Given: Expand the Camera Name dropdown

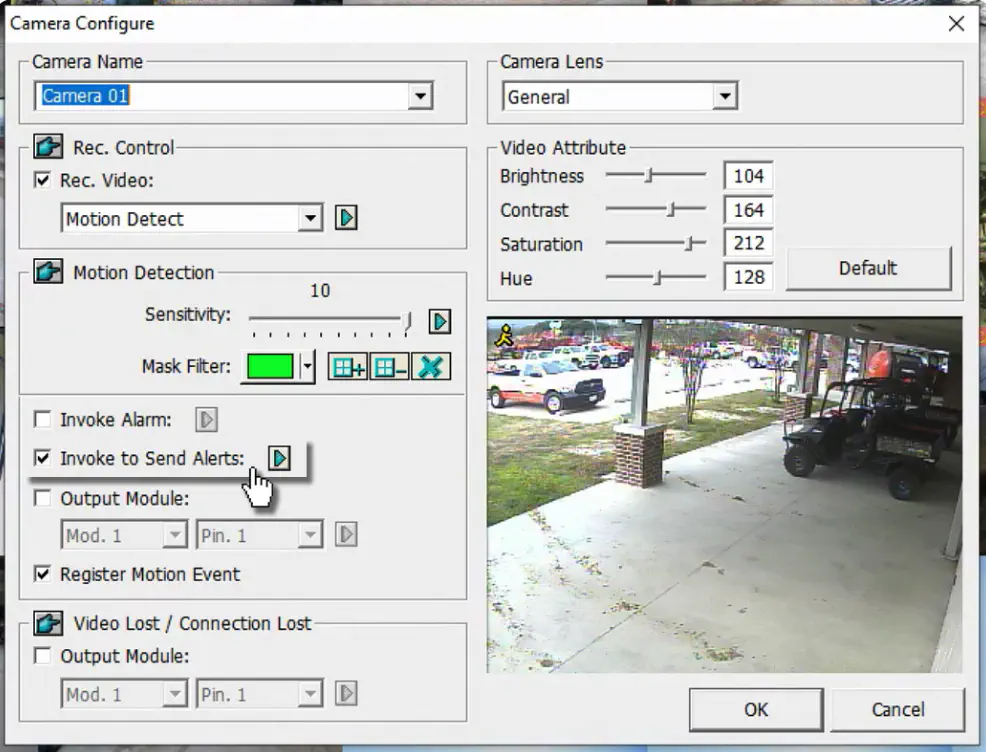Looking at the screenshot, I should pos(419,96).
